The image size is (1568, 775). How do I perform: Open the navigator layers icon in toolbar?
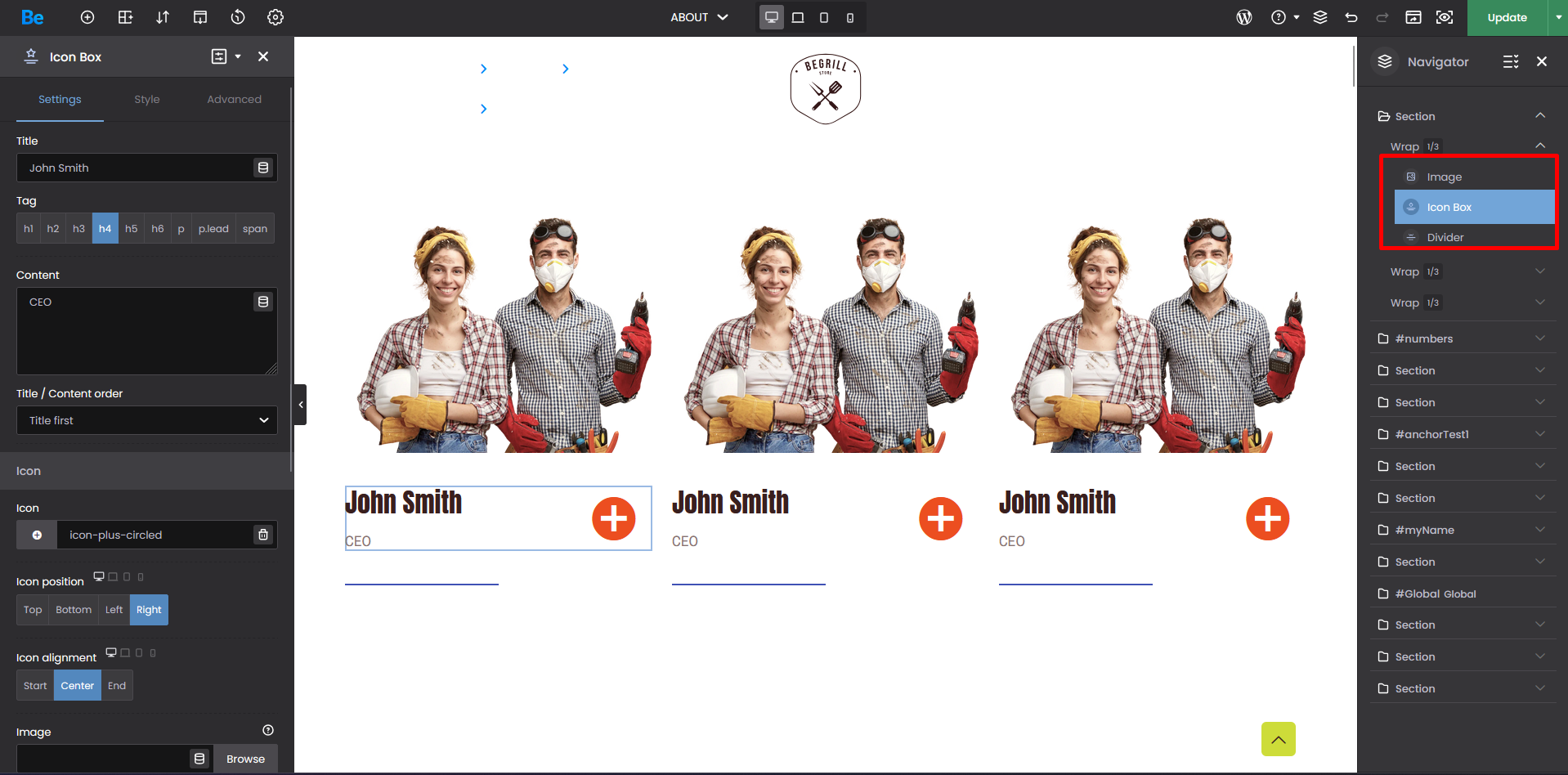[1319, 17]
